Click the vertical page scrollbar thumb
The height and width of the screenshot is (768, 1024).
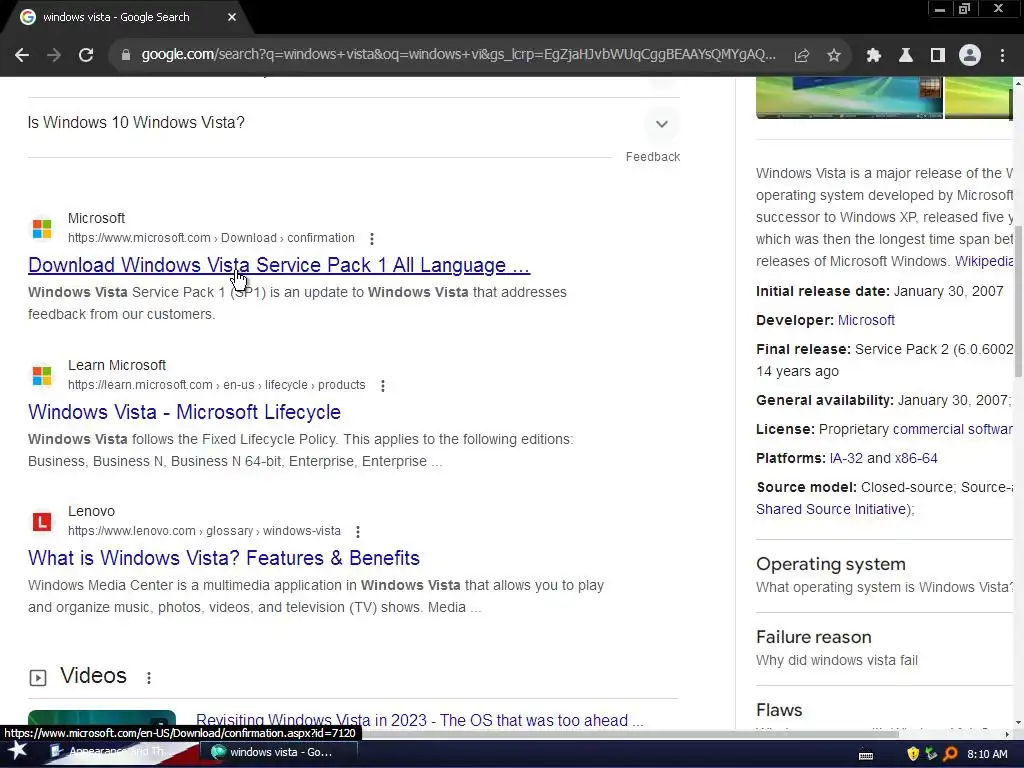[x=1018, y=302]
